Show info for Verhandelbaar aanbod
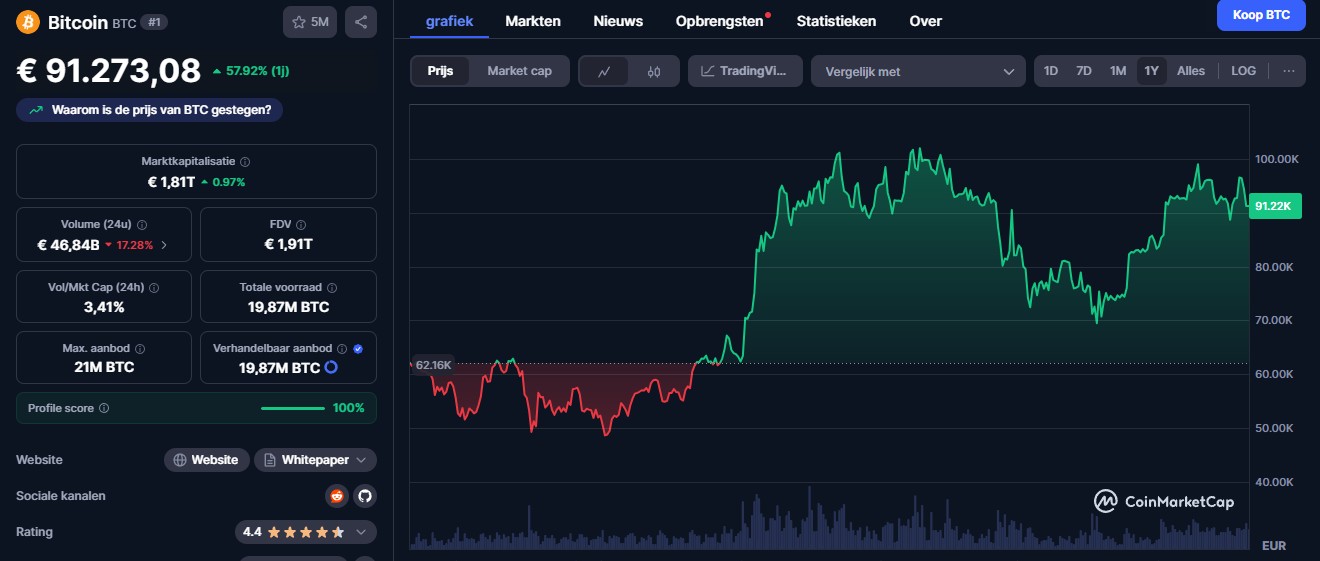 pos(342,349)
